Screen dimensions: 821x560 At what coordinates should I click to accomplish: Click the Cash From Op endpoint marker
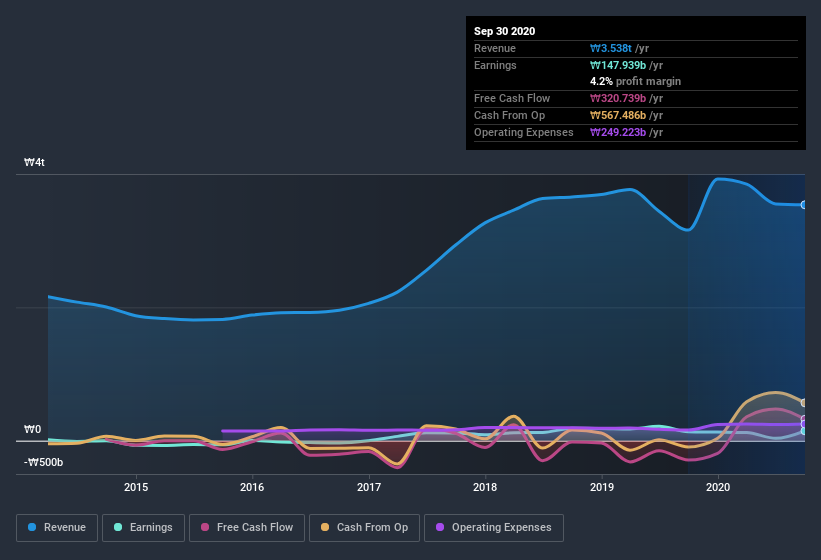click(x=804, y=402)
